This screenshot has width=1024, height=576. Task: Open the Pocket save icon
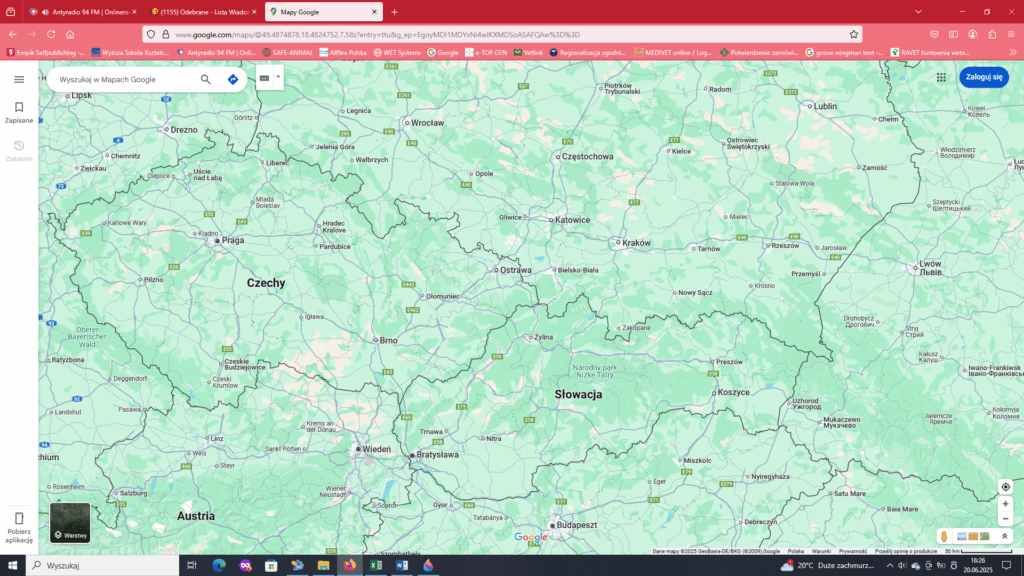935,35
